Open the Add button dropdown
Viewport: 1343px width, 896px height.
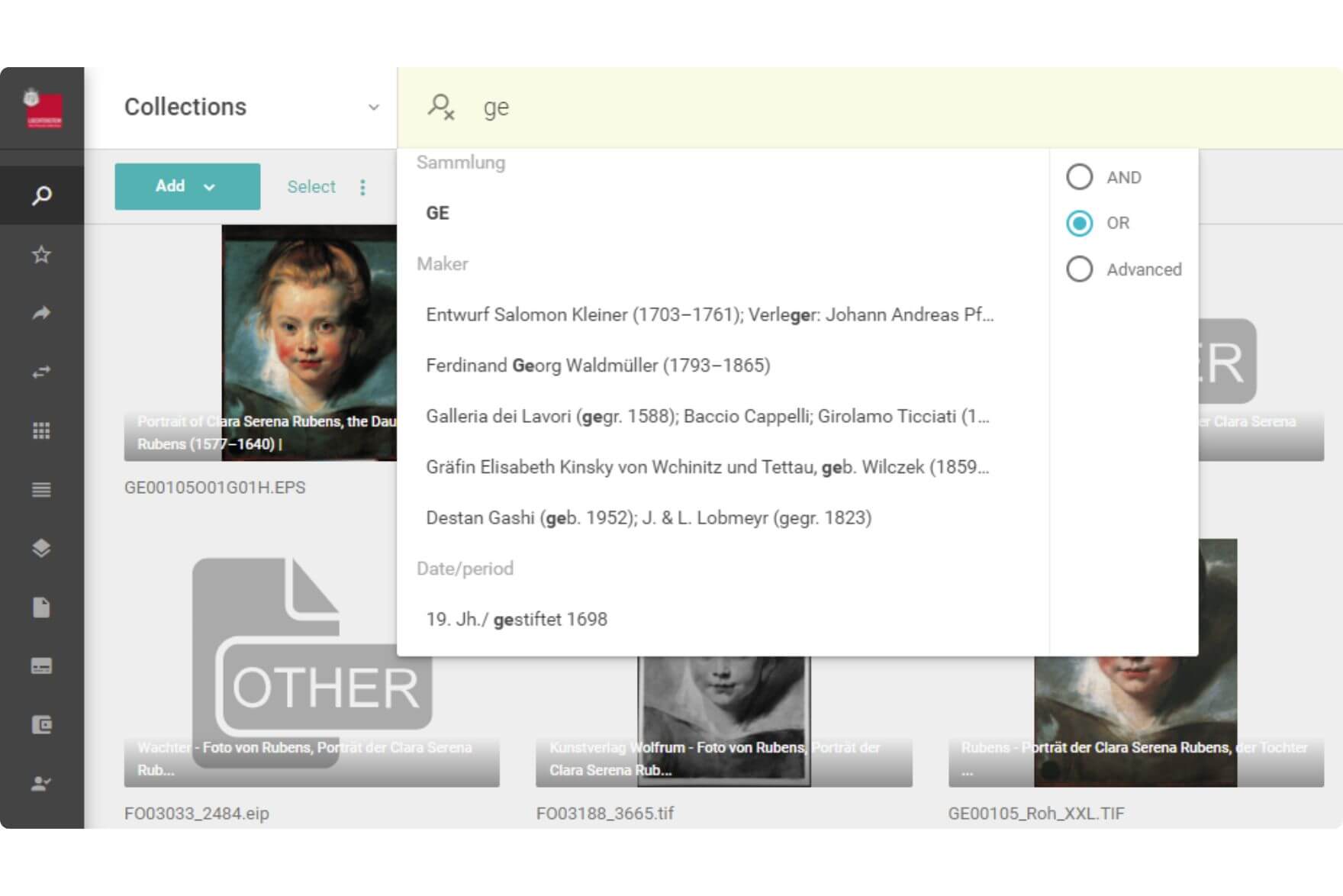(x=187, y=186)
